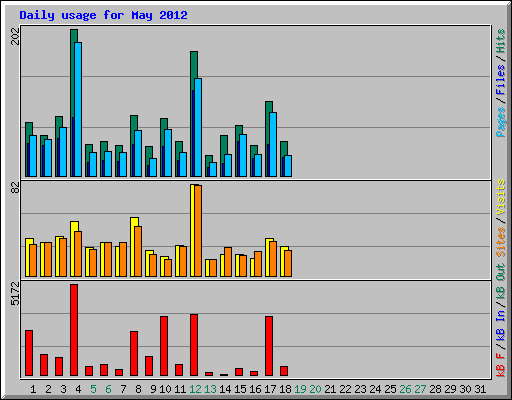Click day 4 on the date axis
This screenshot has width=512, height=400.
pyautogui.click(x=78, y=389)
